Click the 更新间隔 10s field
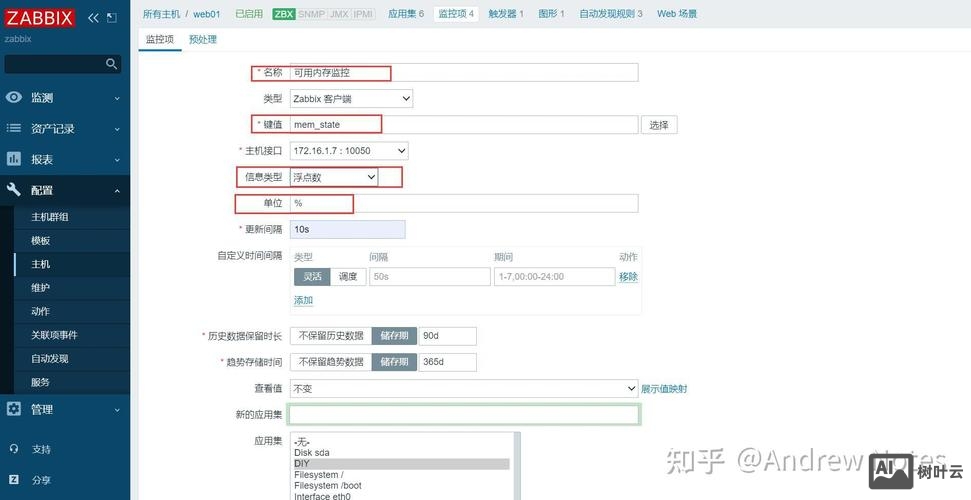971x500 pixels. coord(347,229)
